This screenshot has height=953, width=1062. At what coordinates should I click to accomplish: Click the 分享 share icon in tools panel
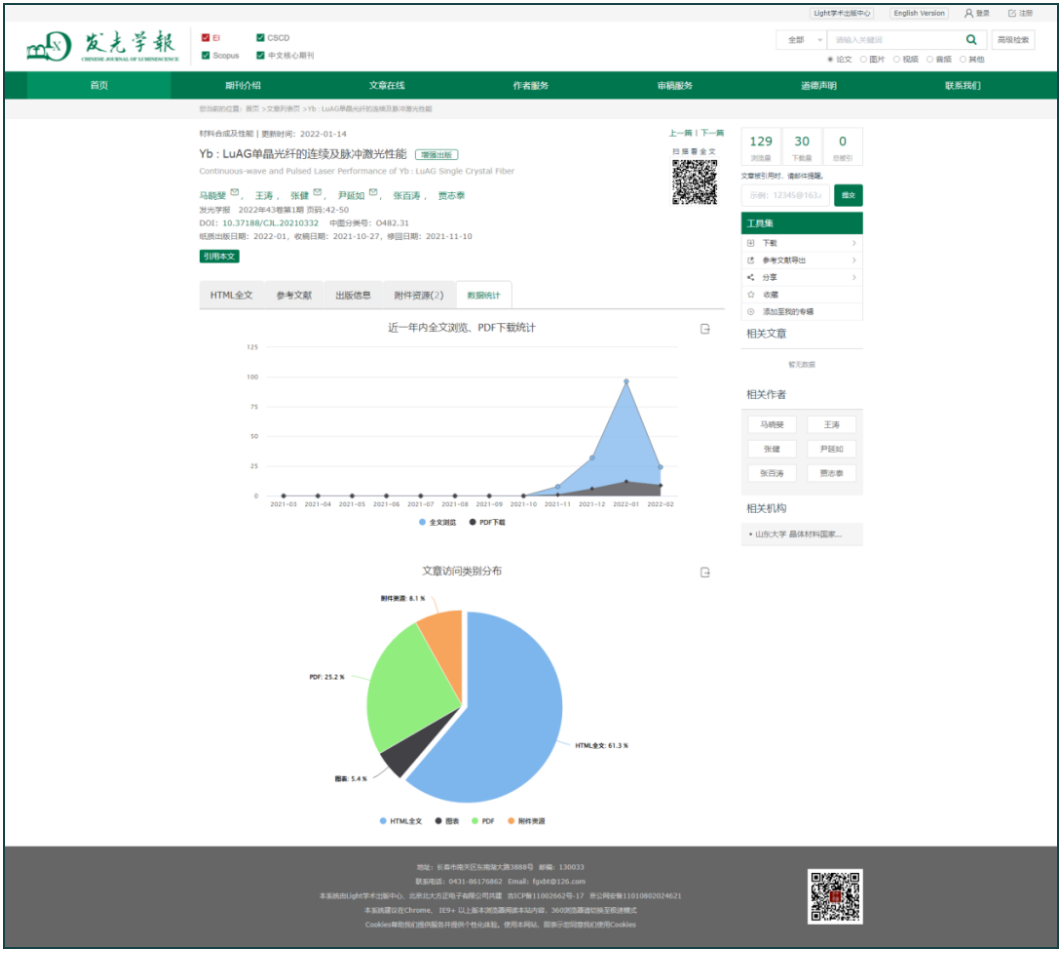751,277
